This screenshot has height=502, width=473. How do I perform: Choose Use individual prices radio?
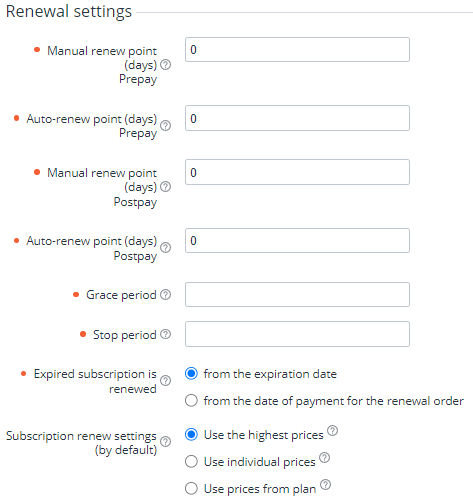(x=191, y=462)
